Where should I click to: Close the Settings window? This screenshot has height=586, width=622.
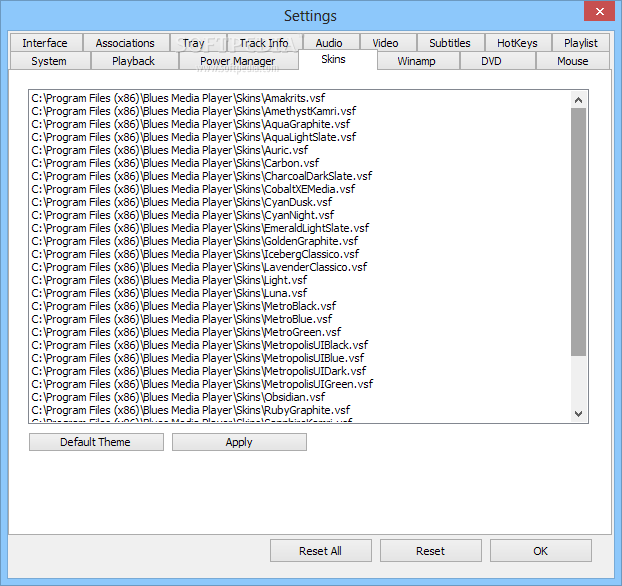599,11
